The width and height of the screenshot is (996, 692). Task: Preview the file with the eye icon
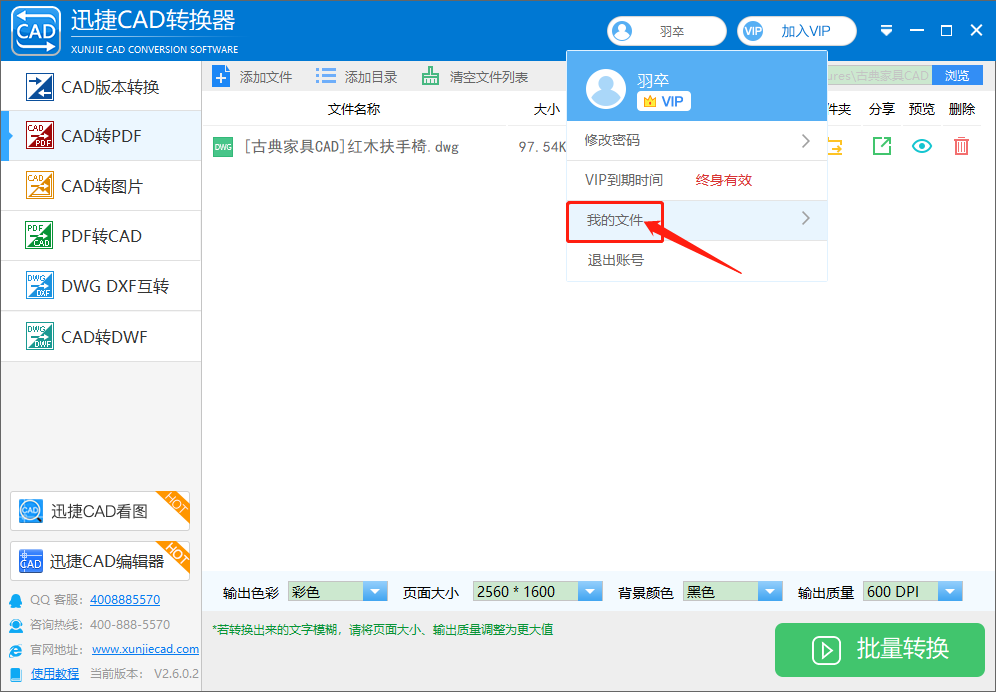tap(922, 146)
